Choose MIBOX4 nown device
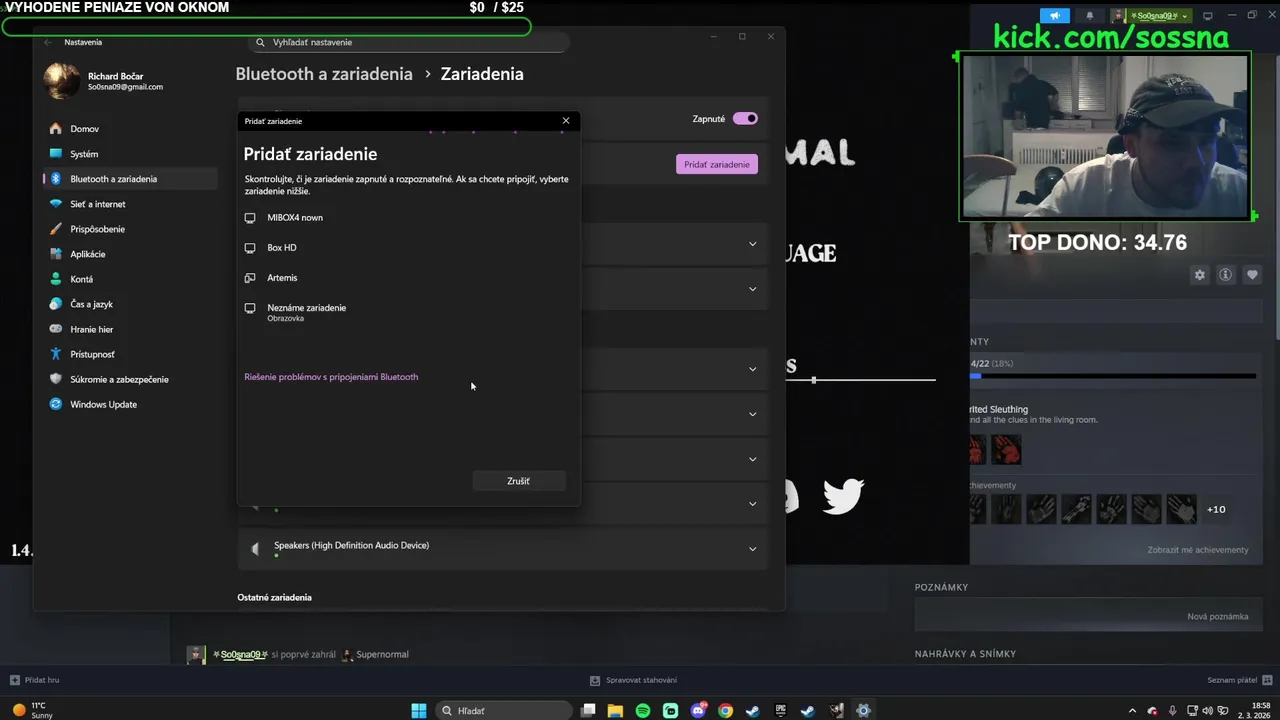This screenshot has width=1280, height=720. pos(408,217)
